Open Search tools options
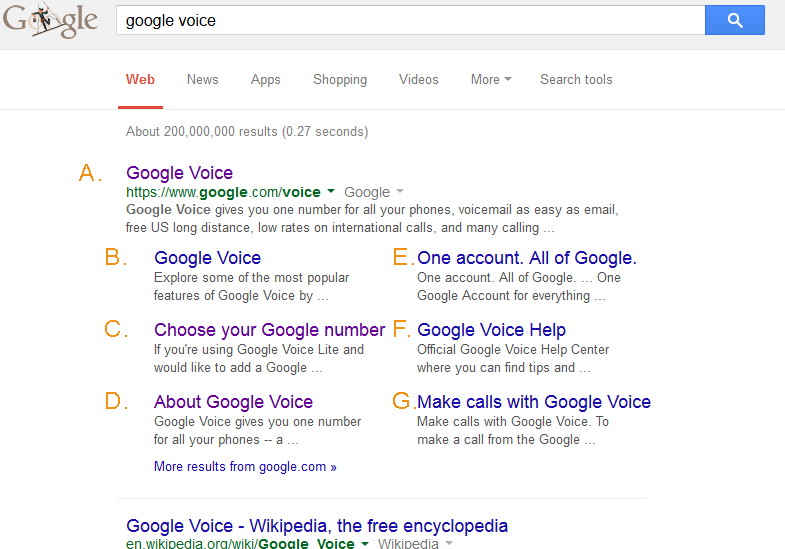 point(576,79)
